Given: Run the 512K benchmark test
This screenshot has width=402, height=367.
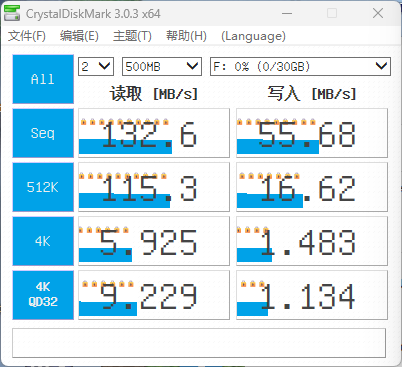Looking at the screenshot, I should coord(43,187).
